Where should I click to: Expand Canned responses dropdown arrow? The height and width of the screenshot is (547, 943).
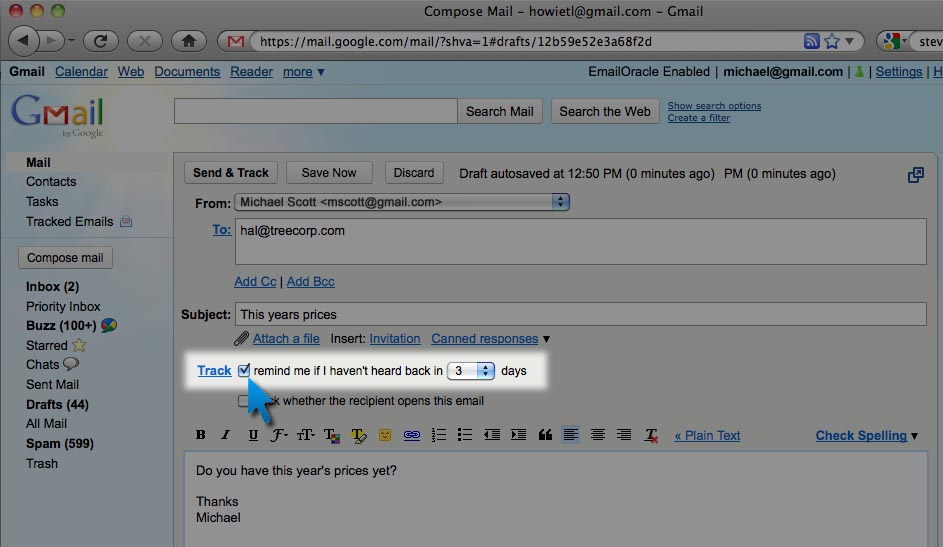coord(546,339)
